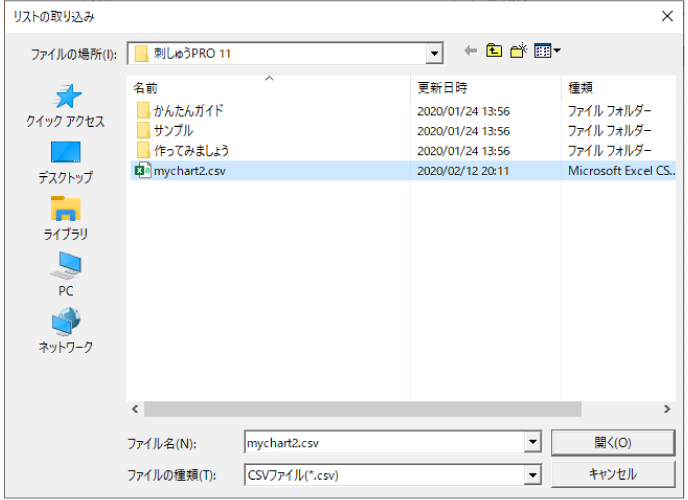This screenshot has height=500, width=688.
Task: Select the 作ってみましょう folder icon
Action: [143, 150]
